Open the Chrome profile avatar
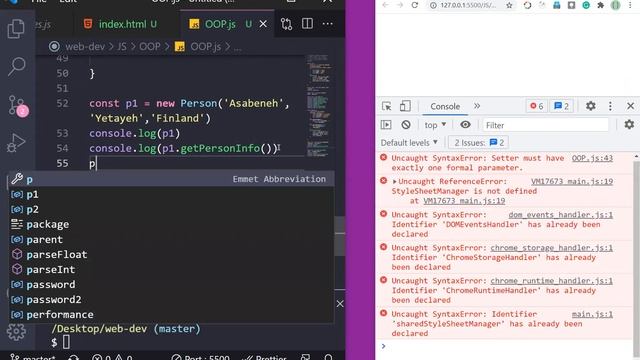Viewport: 640px width, 360px height. click(x=616, y=5)
